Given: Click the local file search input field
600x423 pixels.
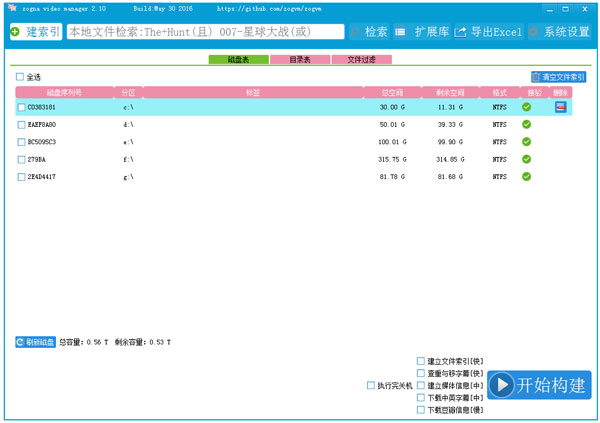Looking at the screenshot, I should pyautogui.click(x=205, y=32).
